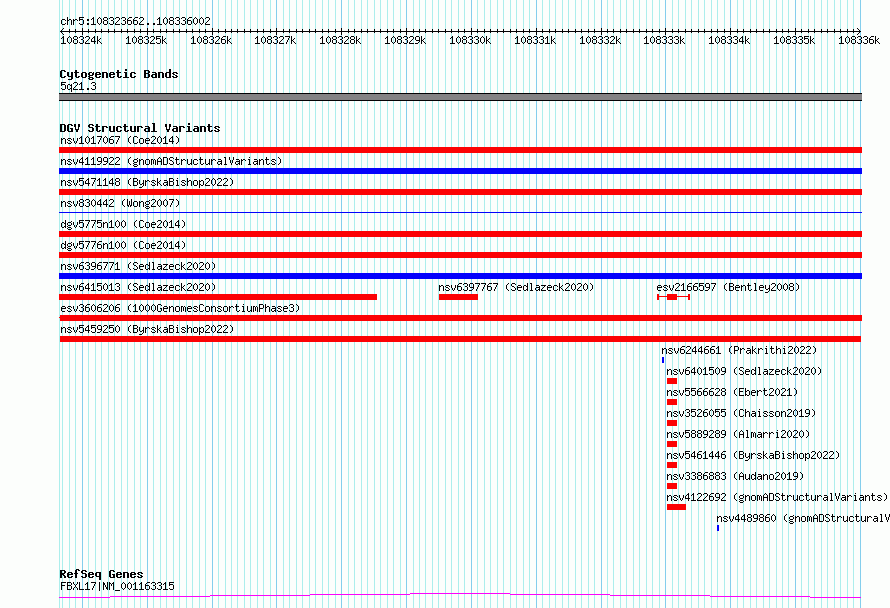
Task: Click the short red nsv6397767 bar
Action: coord(458,297)
